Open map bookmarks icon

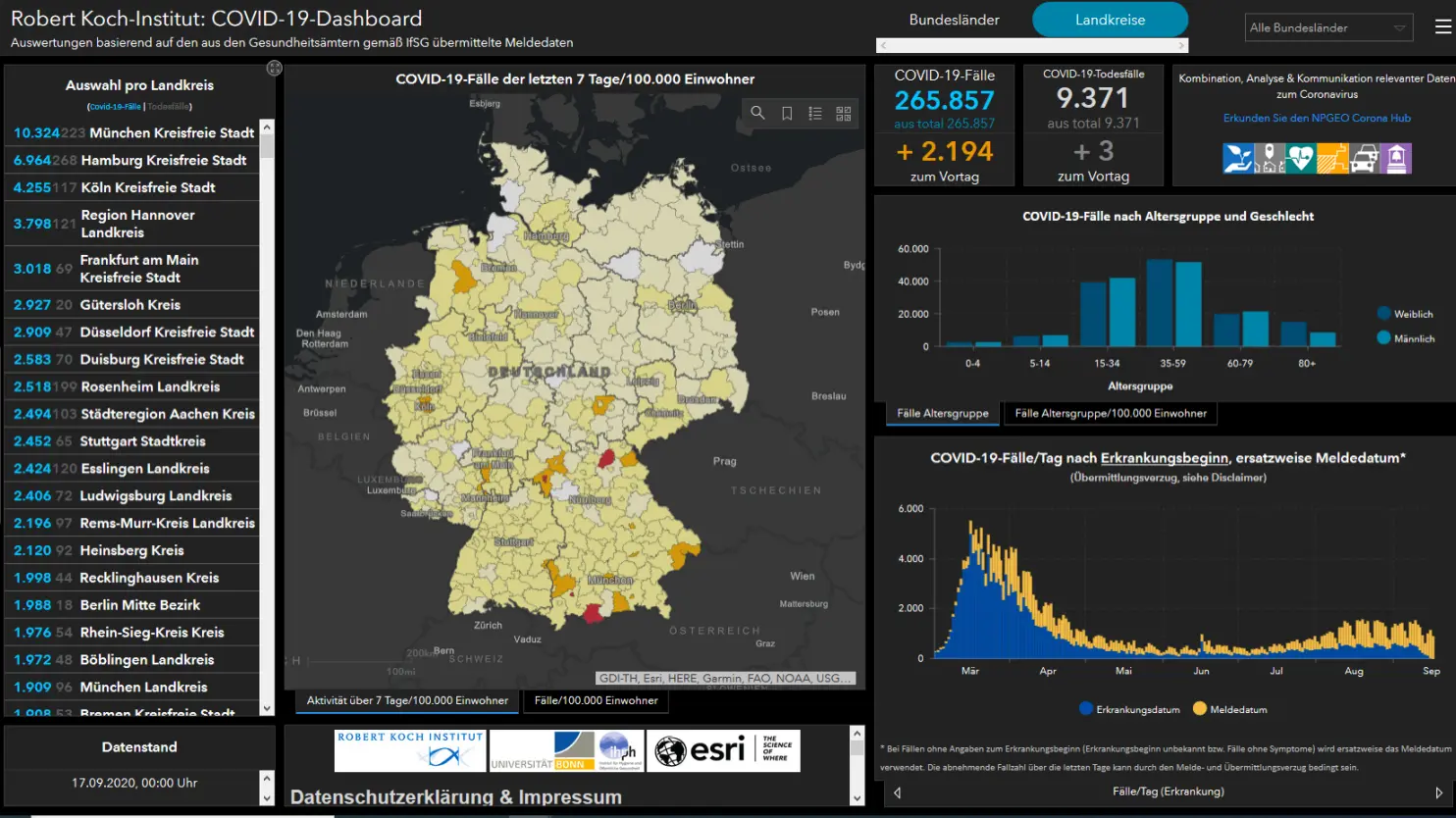787,114
